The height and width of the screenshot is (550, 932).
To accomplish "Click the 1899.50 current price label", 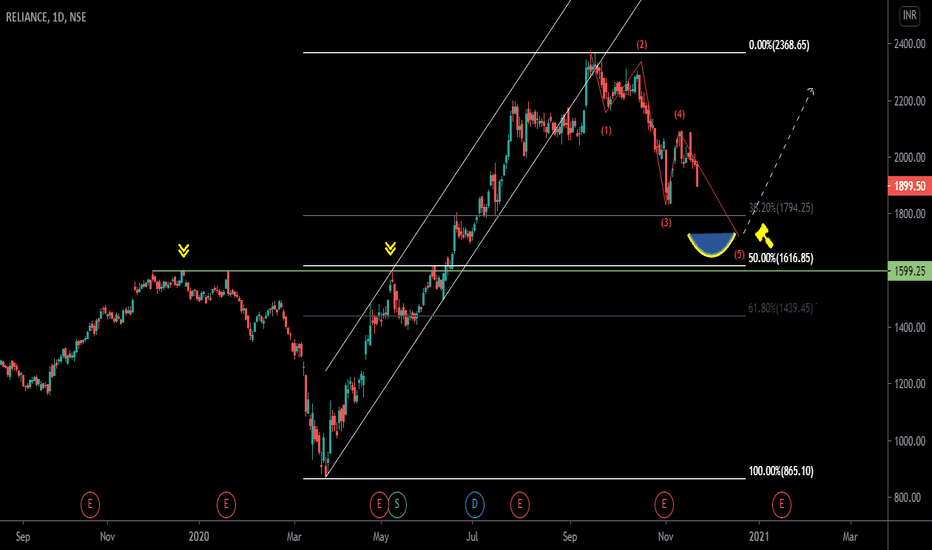I will [909, 186].
